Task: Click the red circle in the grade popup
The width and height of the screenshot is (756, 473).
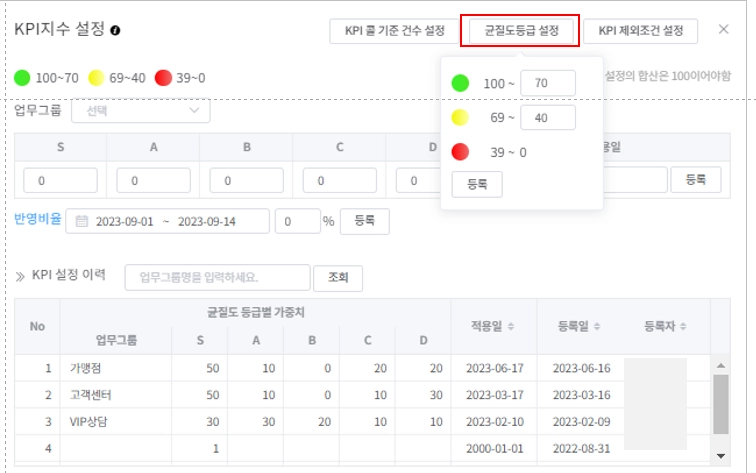Action: 460,151
